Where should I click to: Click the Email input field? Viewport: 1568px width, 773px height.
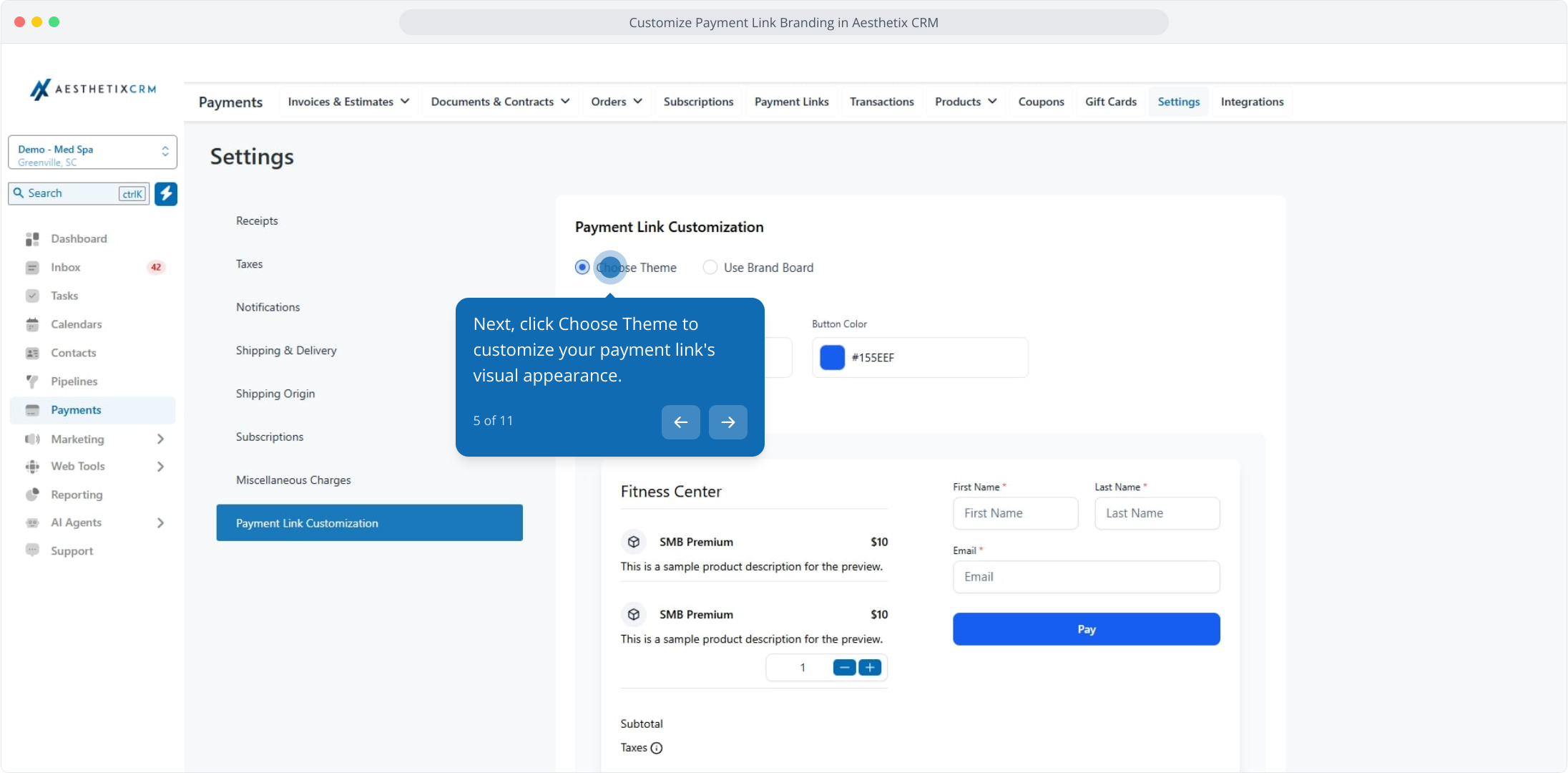click(1086, 577)
